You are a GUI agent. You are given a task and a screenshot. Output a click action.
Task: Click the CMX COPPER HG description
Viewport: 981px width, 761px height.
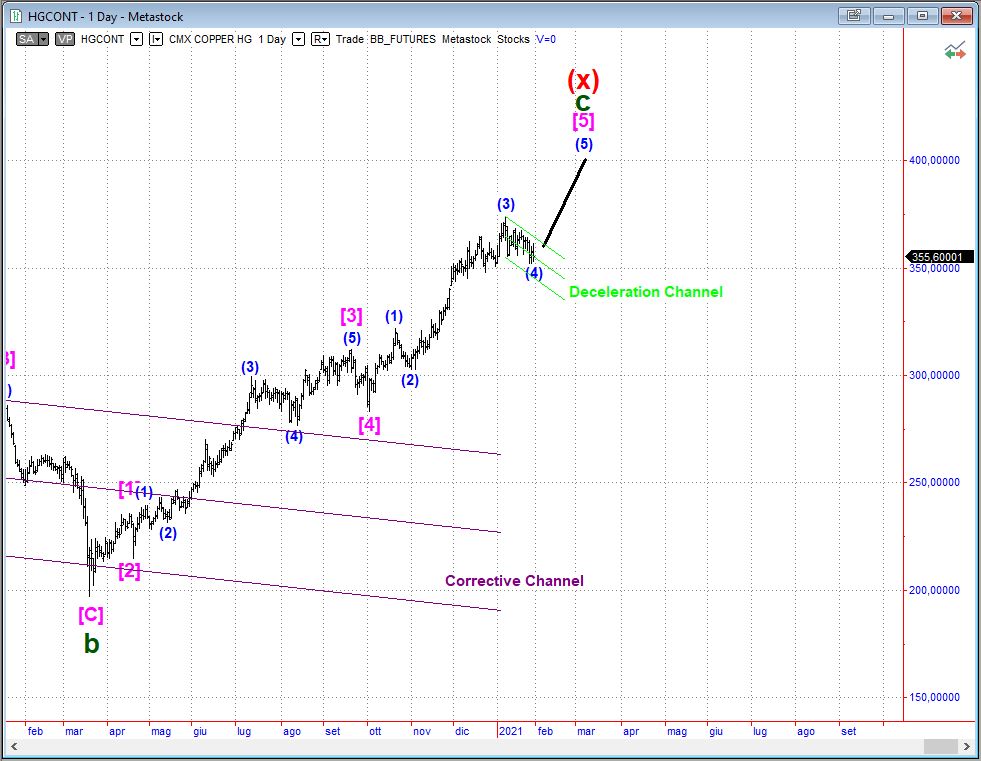[210, 39]
